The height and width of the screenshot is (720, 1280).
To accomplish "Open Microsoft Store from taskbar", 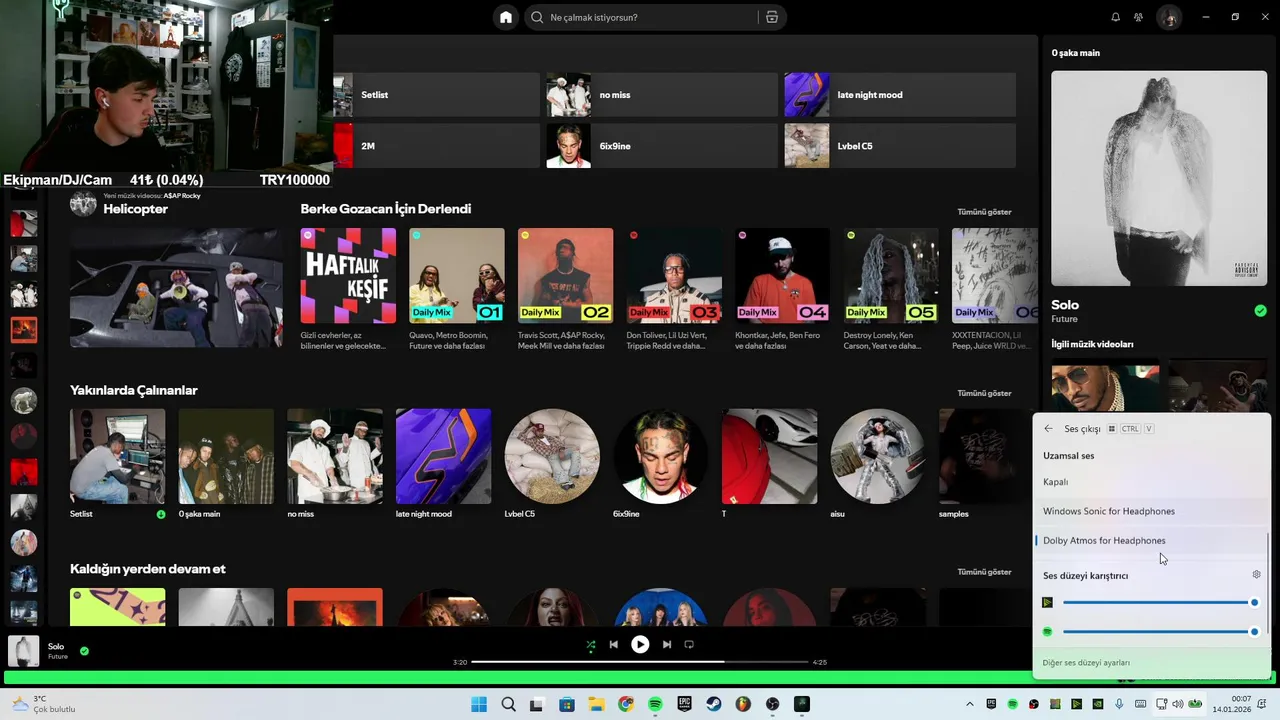I will click(x=567, y=704).
